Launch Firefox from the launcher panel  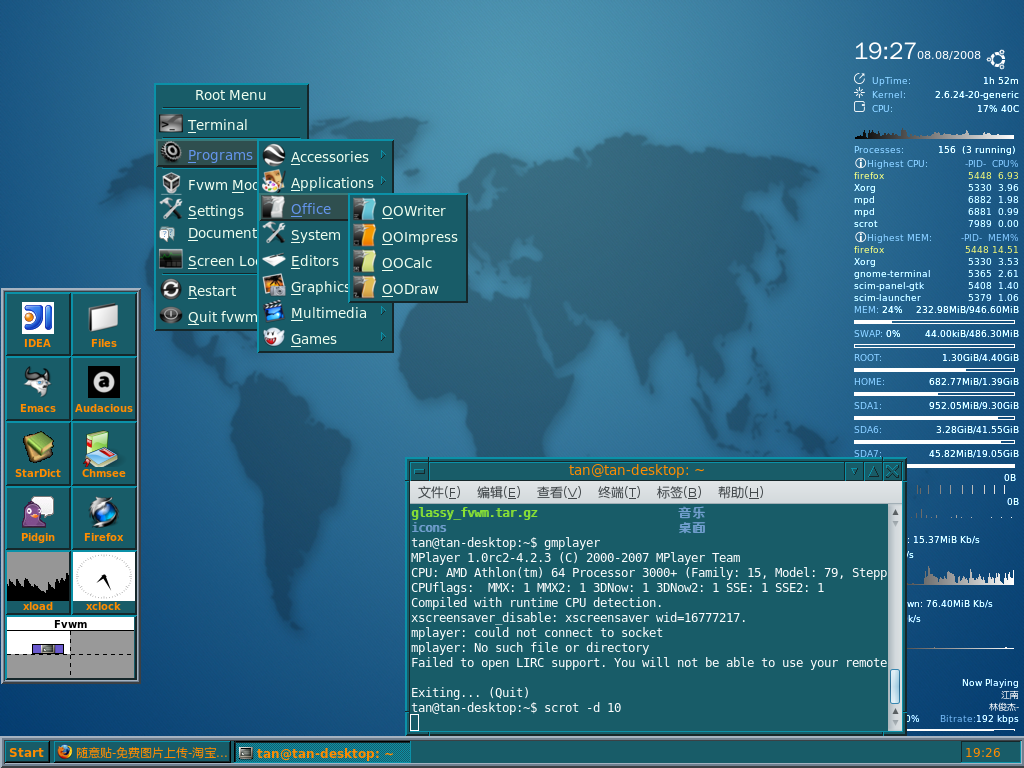coord(104,518)
